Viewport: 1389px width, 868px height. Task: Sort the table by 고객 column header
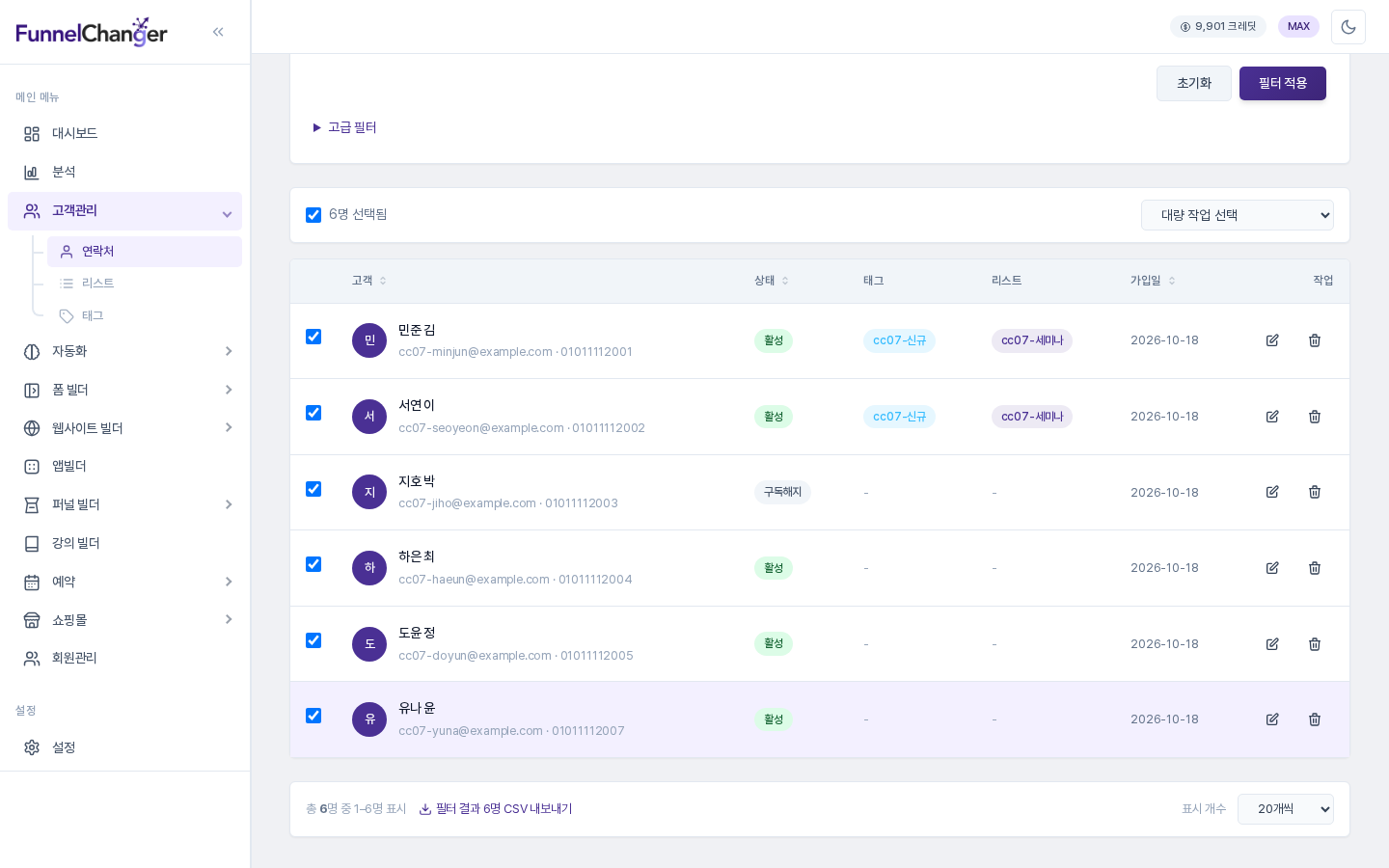(369, 281)
